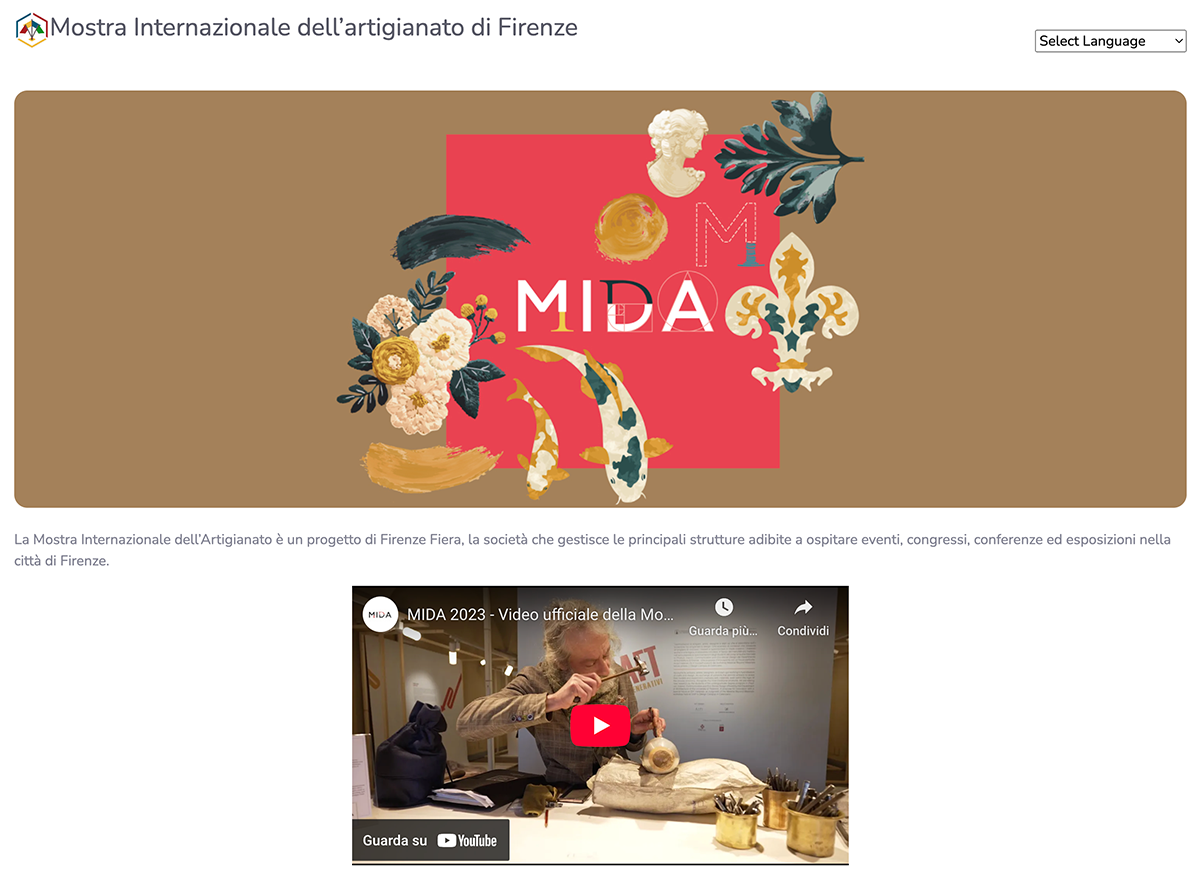The image size is (1200, 887).
Task: Click the dark brush stroke in banner
Action: tap(460, 247)
